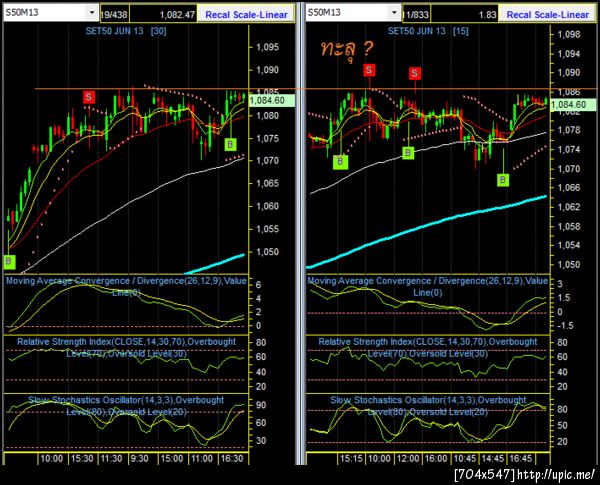Click the 9:30 time label on the left chart
Screen dimensions: 600x485
point(139,458)
